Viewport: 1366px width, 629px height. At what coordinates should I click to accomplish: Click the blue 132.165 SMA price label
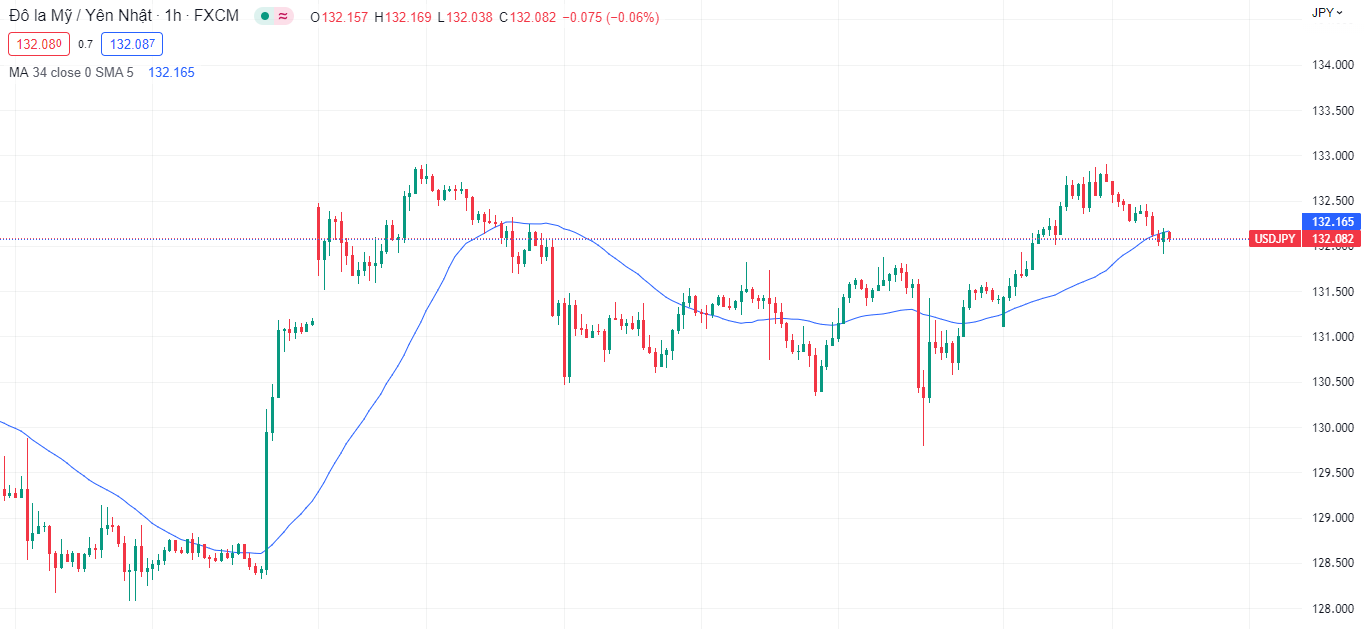1331,222
